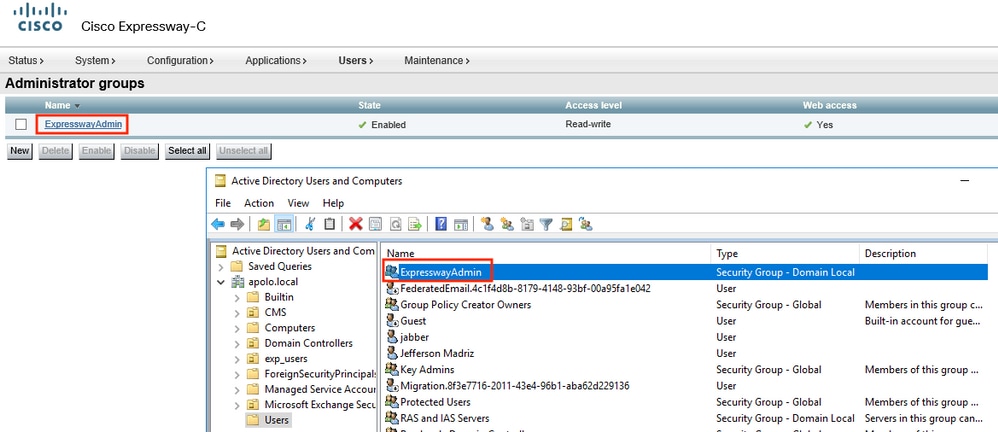Click the New button
Image resolution: width=998 pixels, height=432 pixels.
point(20,151)
